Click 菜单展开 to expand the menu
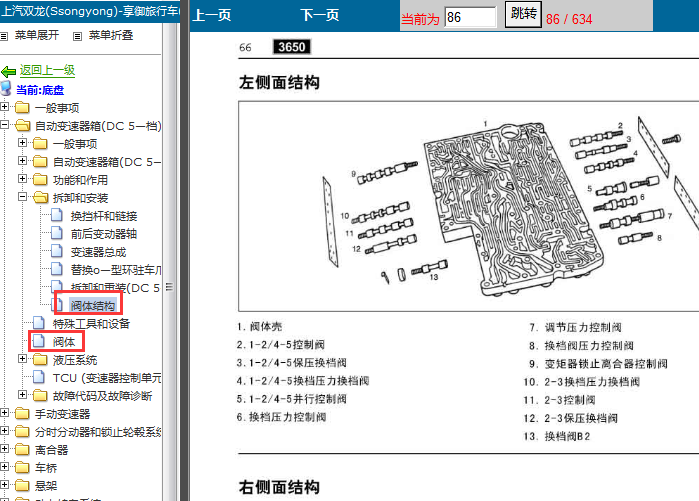Screen dimensions: 699x501 coord(37,35)
